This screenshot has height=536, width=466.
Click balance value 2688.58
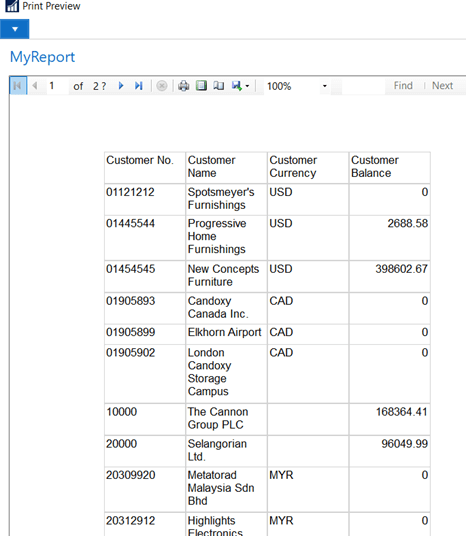[408, 224]
